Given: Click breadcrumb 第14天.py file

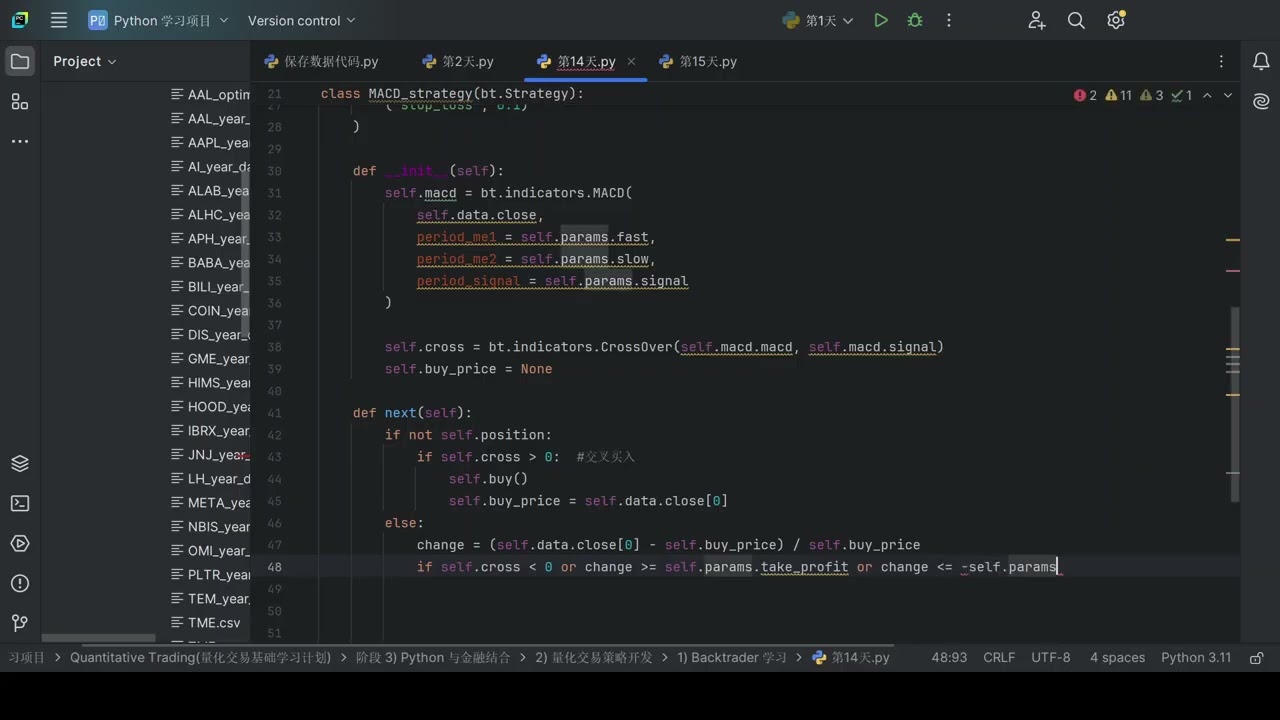Looking at the screenshot, I should coord(851,657).
